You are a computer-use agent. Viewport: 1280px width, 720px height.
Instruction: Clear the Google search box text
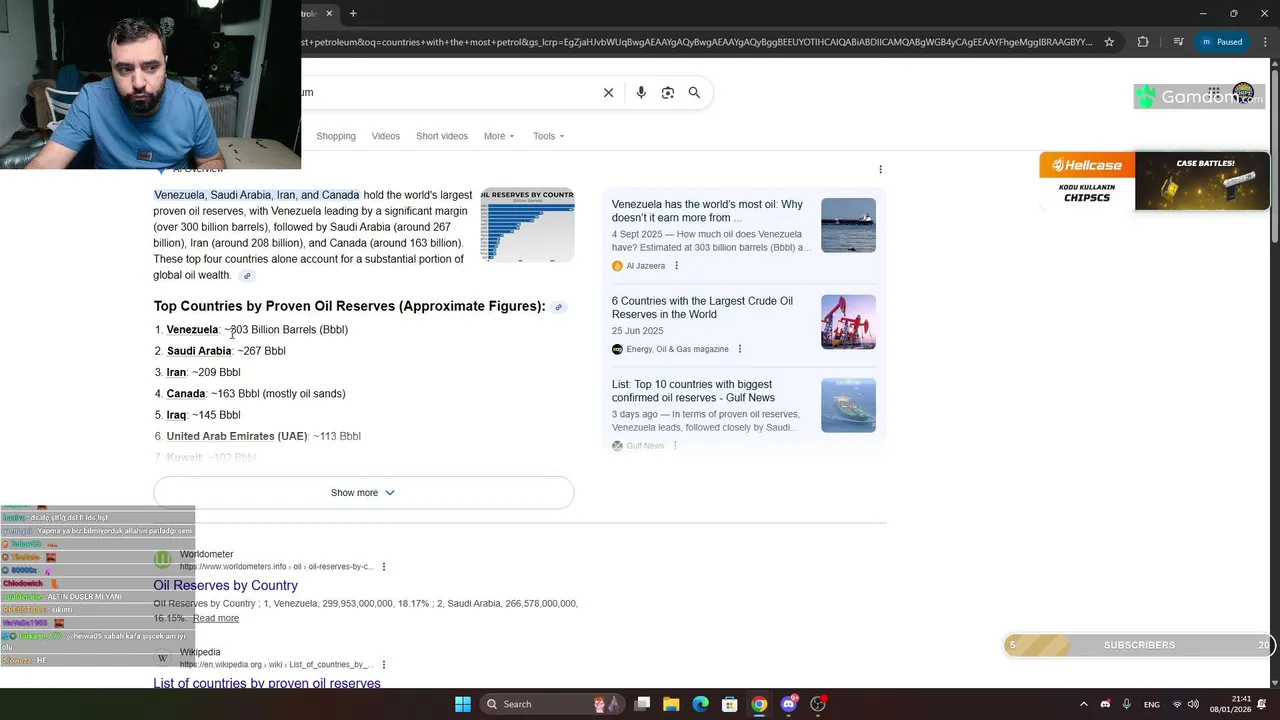[x=608, y=92]
